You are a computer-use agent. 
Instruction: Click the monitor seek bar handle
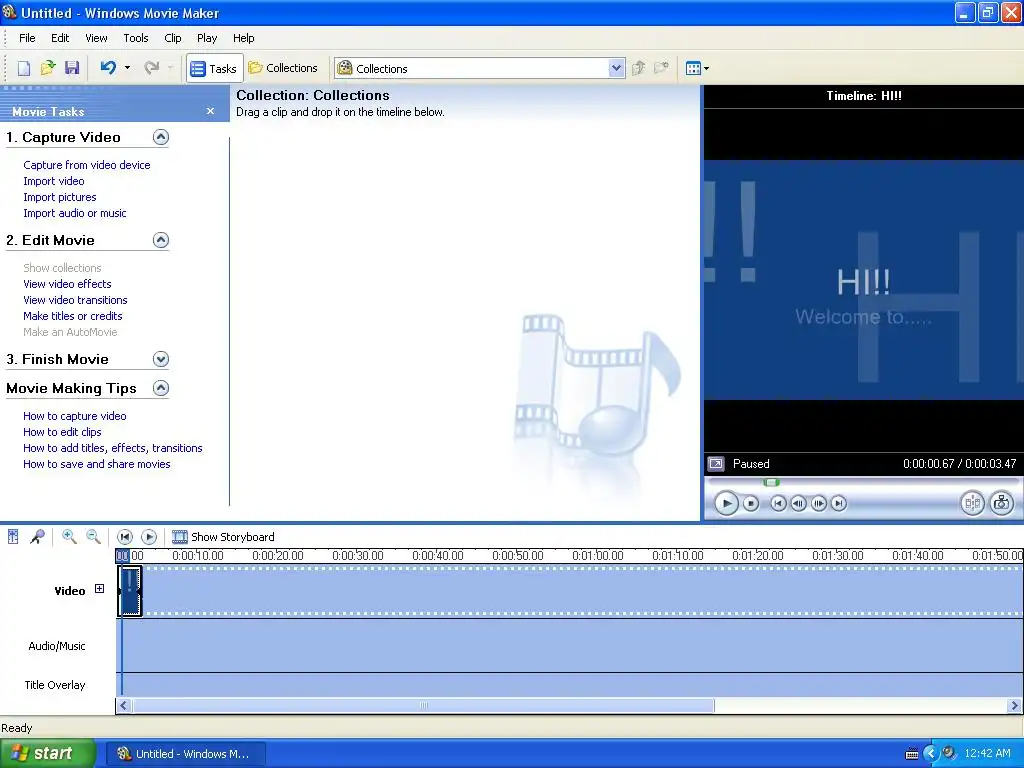pos(771,483)
